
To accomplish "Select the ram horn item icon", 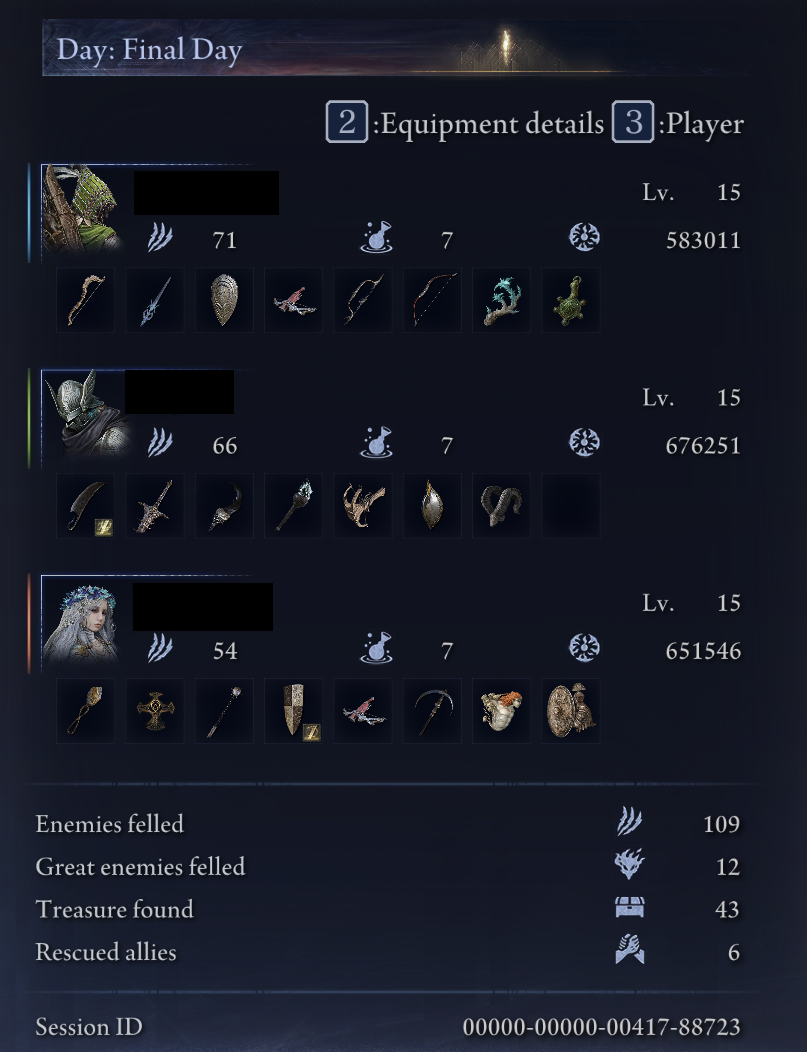I will 501,505.
